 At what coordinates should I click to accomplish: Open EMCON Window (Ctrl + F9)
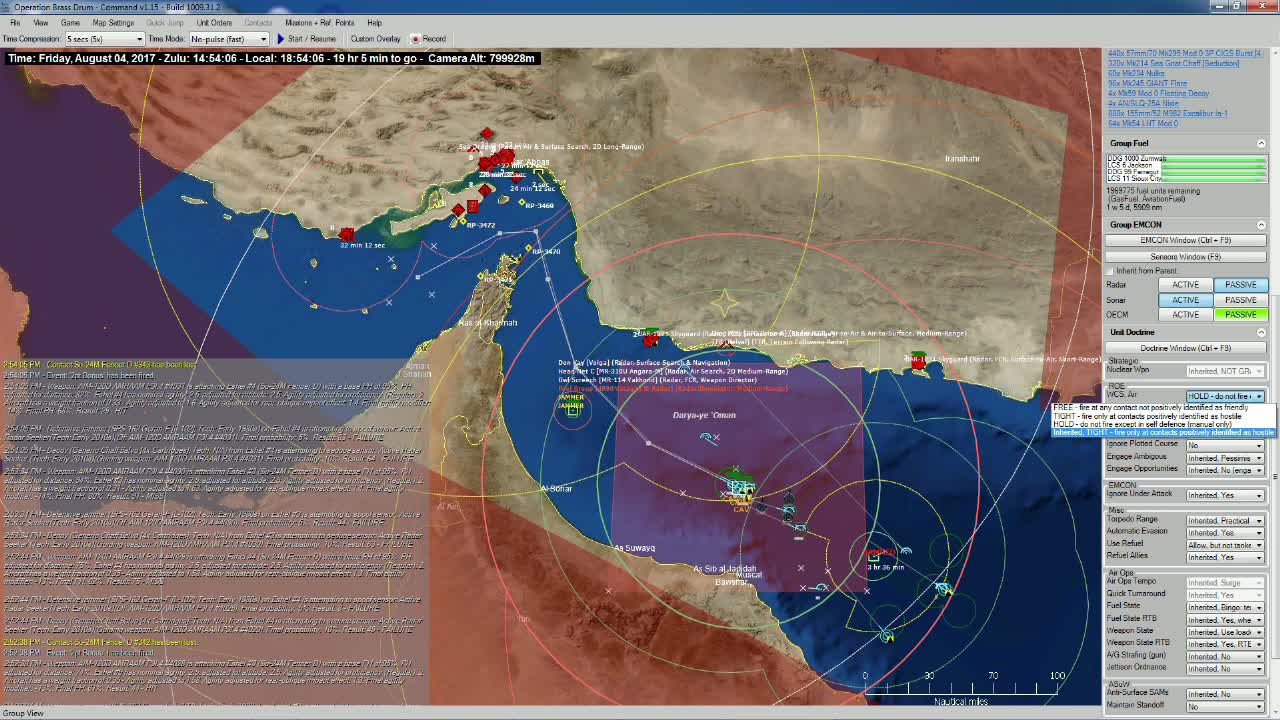[1185, 240]
